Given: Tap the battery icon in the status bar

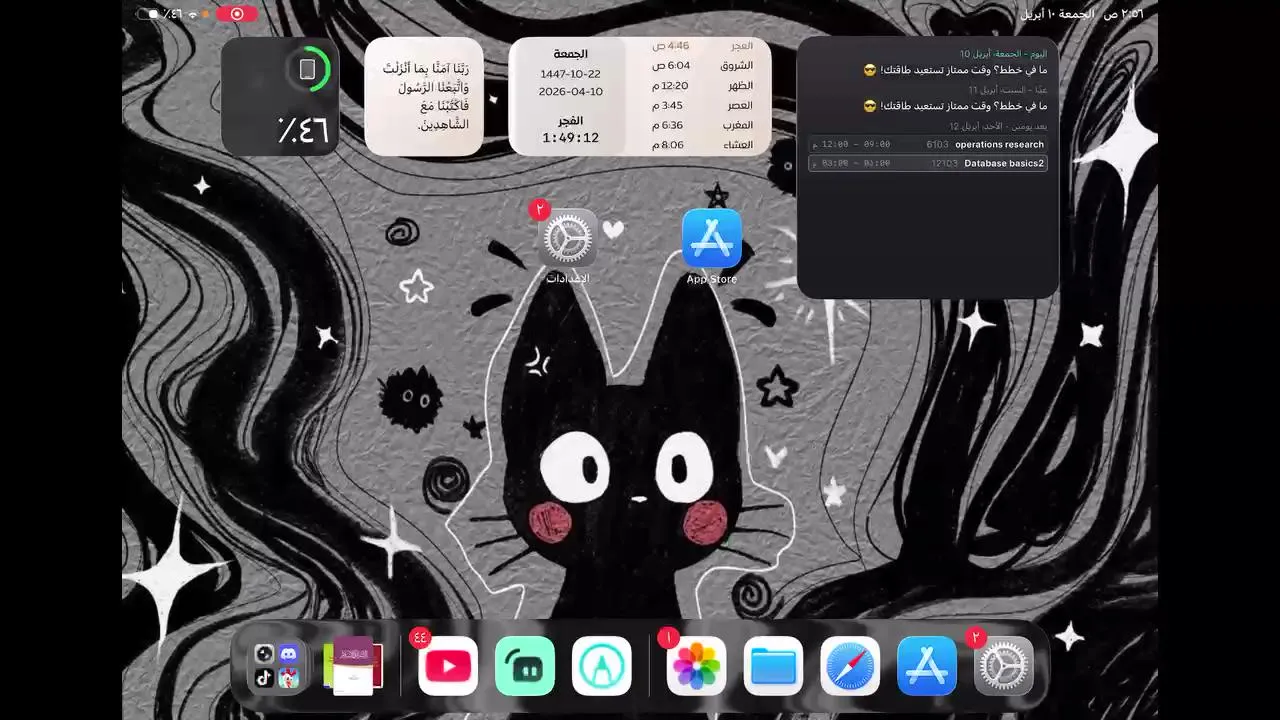Looking at the screenshot, I should click(147, 14).
